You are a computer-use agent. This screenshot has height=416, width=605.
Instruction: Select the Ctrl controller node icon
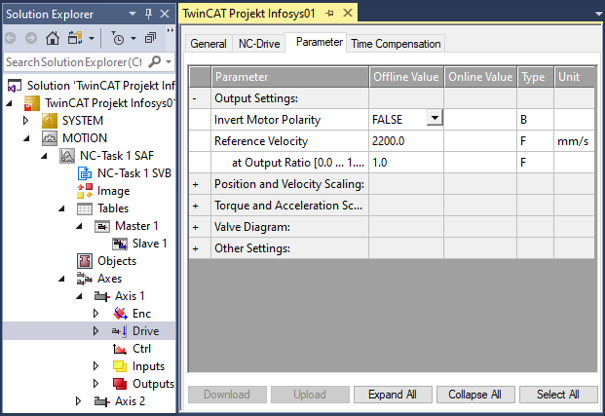120,349
